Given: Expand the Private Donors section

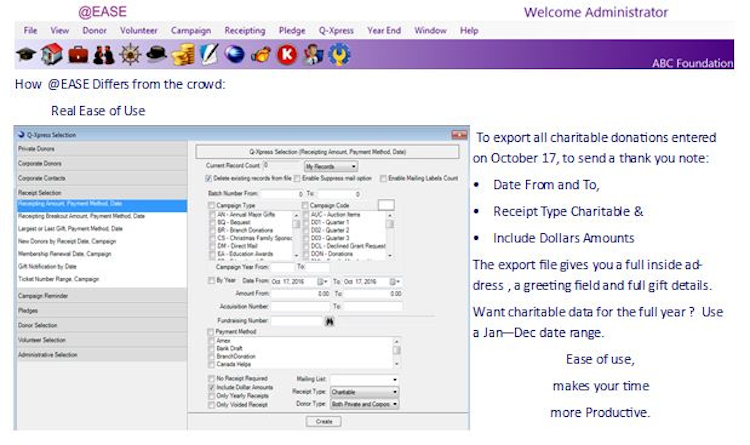Looking at the screenshot, I should [102, 149].
